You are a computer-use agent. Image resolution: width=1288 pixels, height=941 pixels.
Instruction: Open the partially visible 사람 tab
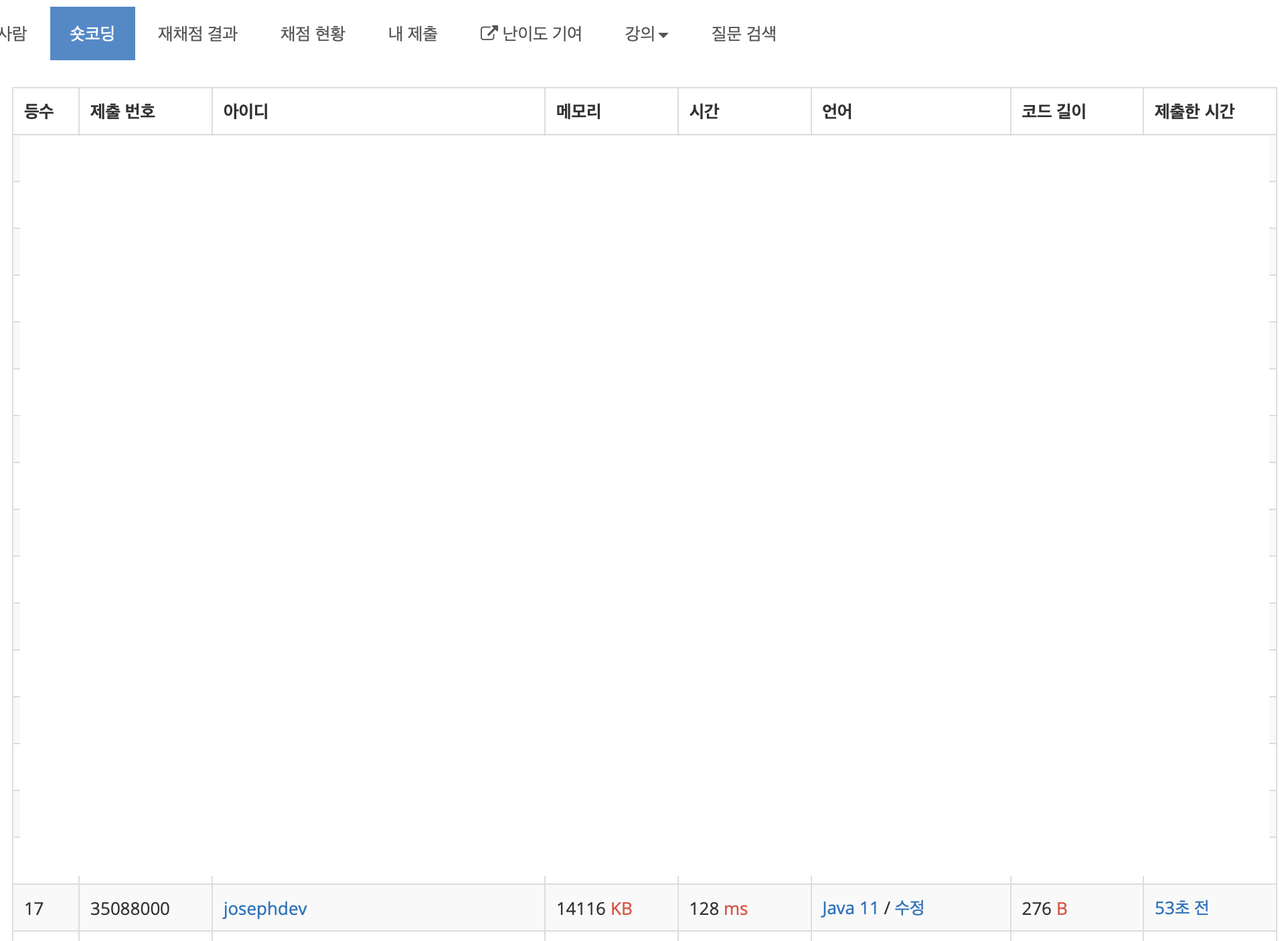(x=13, y=33)
